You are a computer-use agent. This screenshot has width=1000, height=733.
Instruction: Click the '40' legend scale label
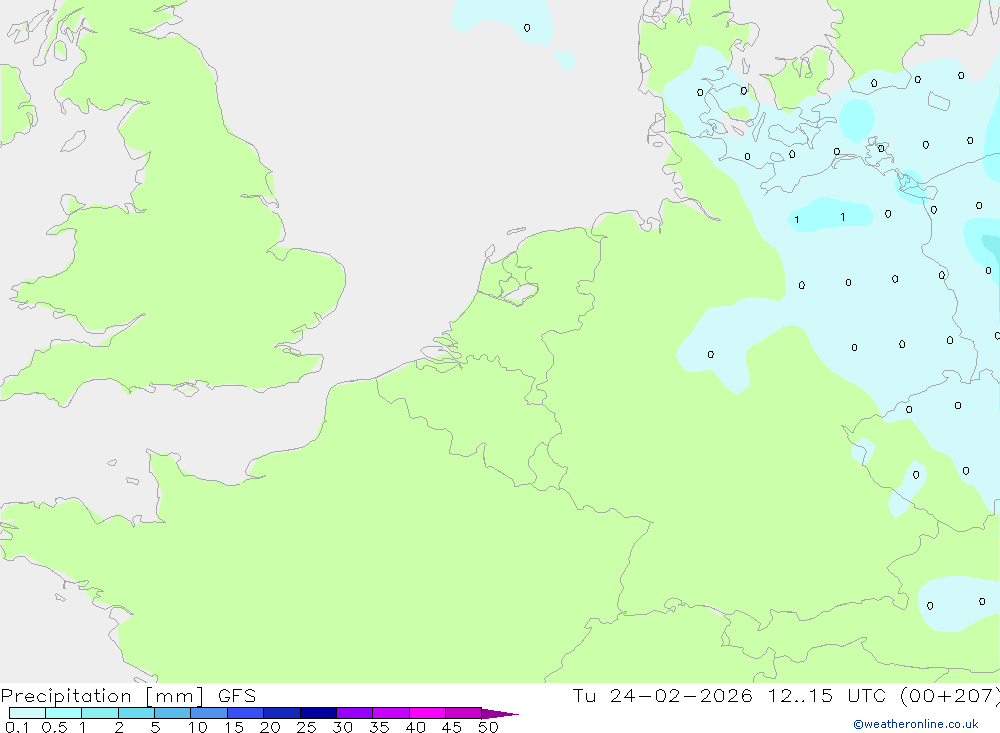tap(415, 727)
